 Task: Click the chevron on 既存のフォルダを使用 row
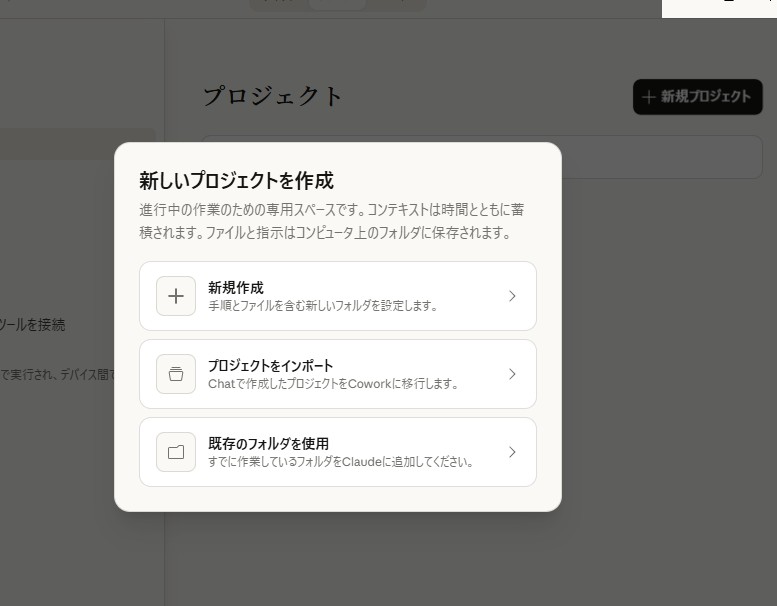[x=512, y=452]
